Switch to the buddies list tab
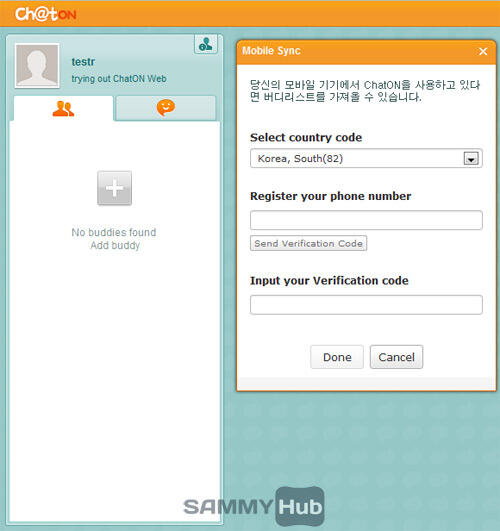This screenshot has height=531, width=500. click(x=63, y=108)
